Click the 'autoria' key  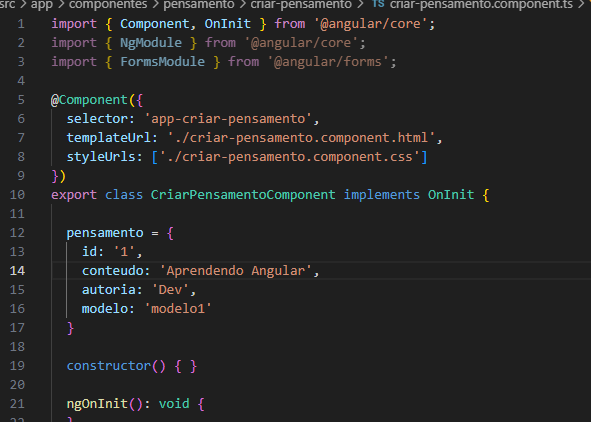coord(108,289)
